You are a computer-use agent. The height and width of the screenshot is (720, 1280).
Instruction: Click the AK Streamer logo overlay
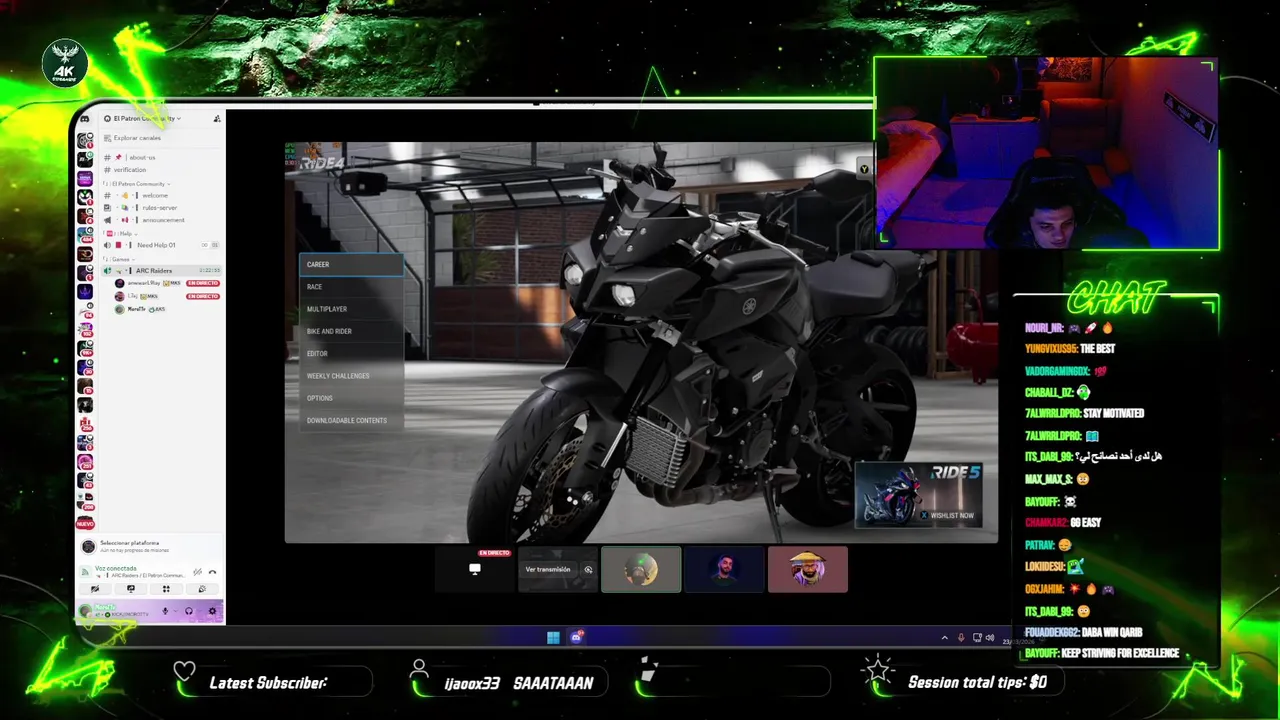(65, 65)
